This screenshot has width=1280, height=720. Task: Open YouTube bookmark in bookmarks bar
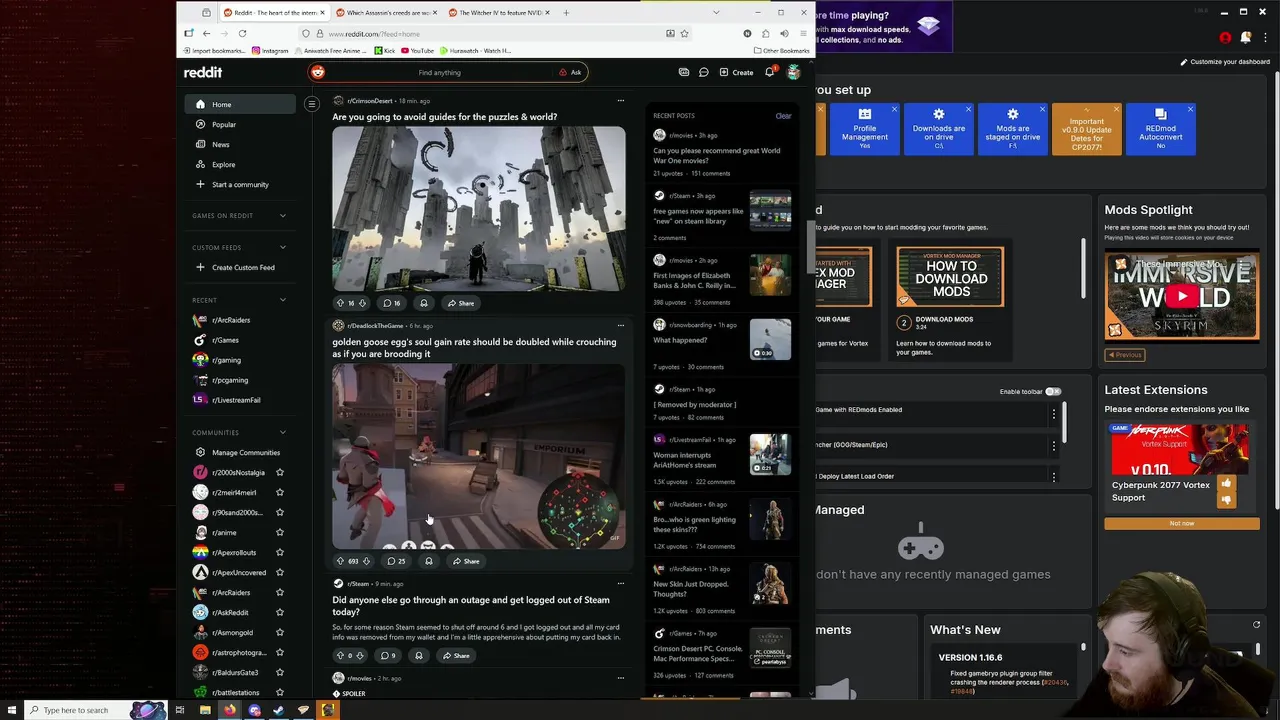pyautogui.click(x=417, y=50)
